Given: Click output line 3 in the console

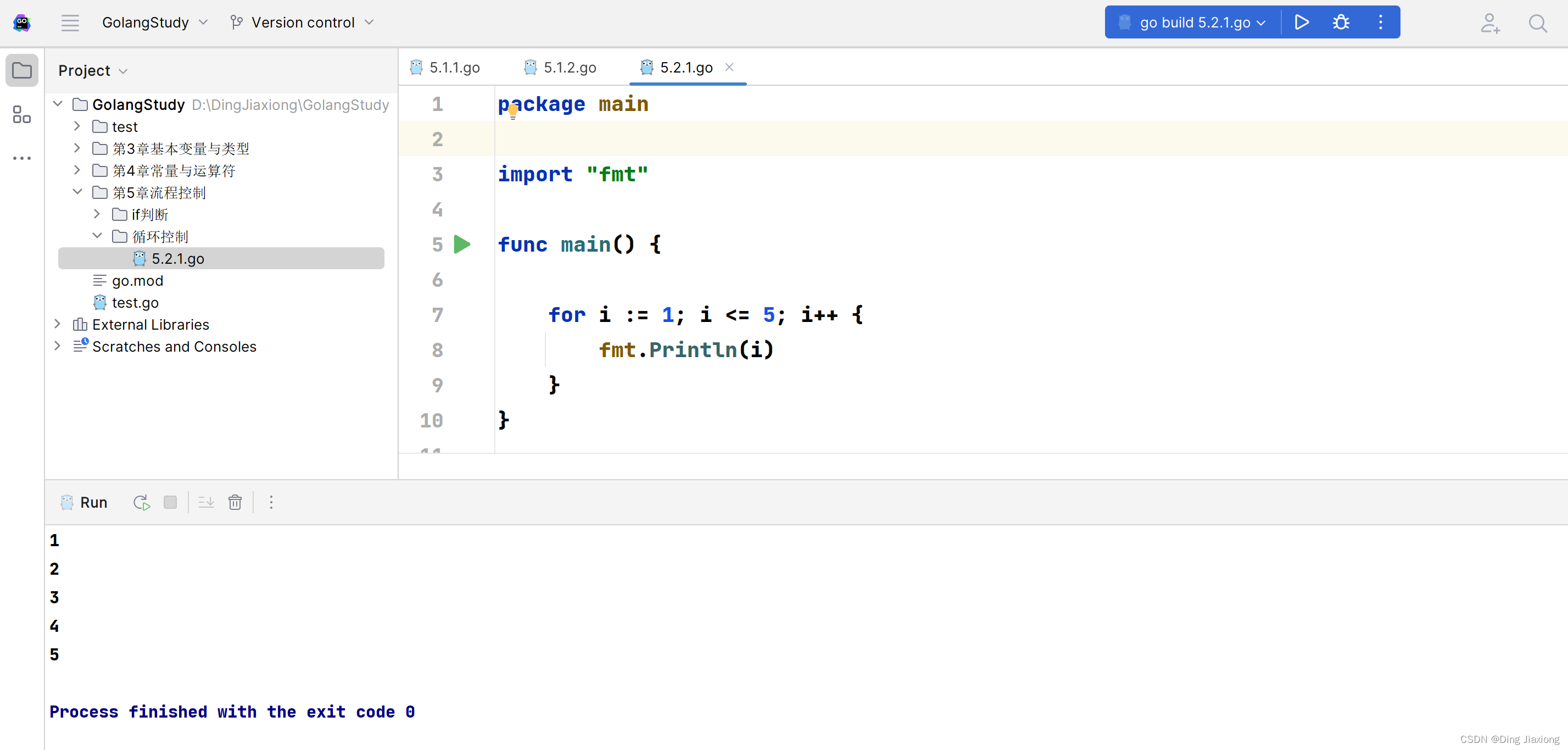Looking at the screenshot, I should (54, 597).
